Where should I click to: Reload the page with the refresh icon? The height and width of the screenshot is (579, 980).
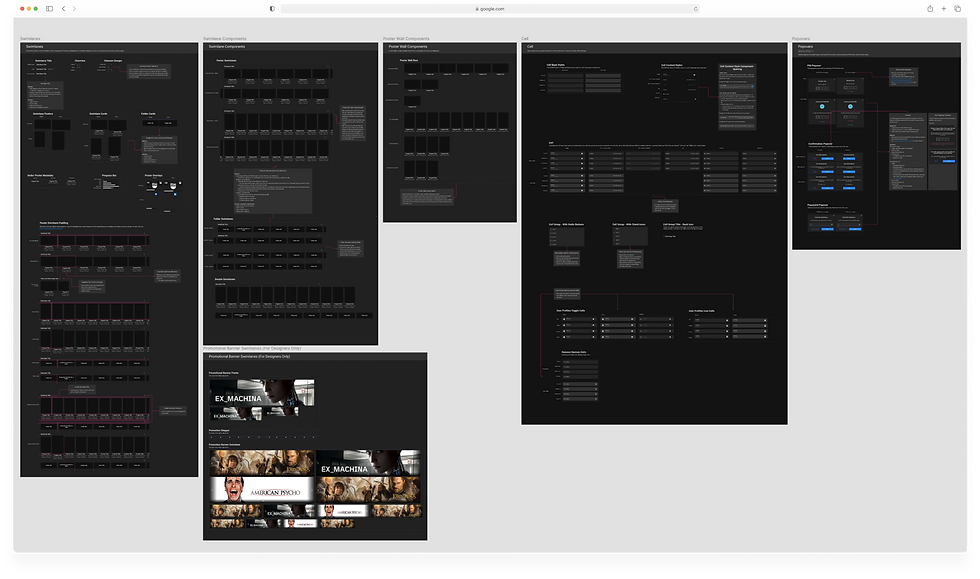(x=695, y=9)
